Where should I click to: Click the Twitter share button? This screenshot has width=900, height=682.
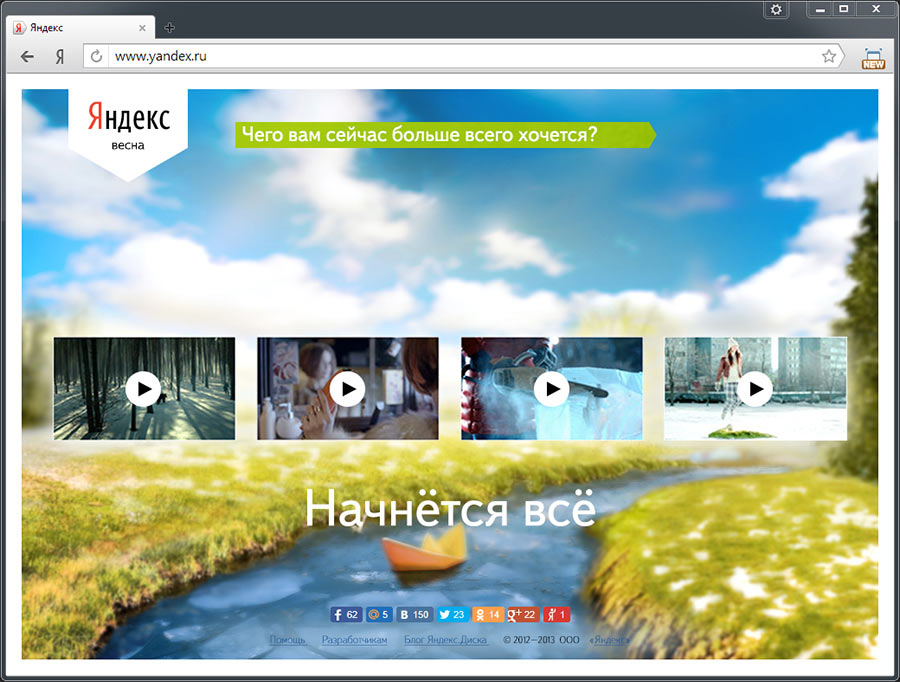453,615
